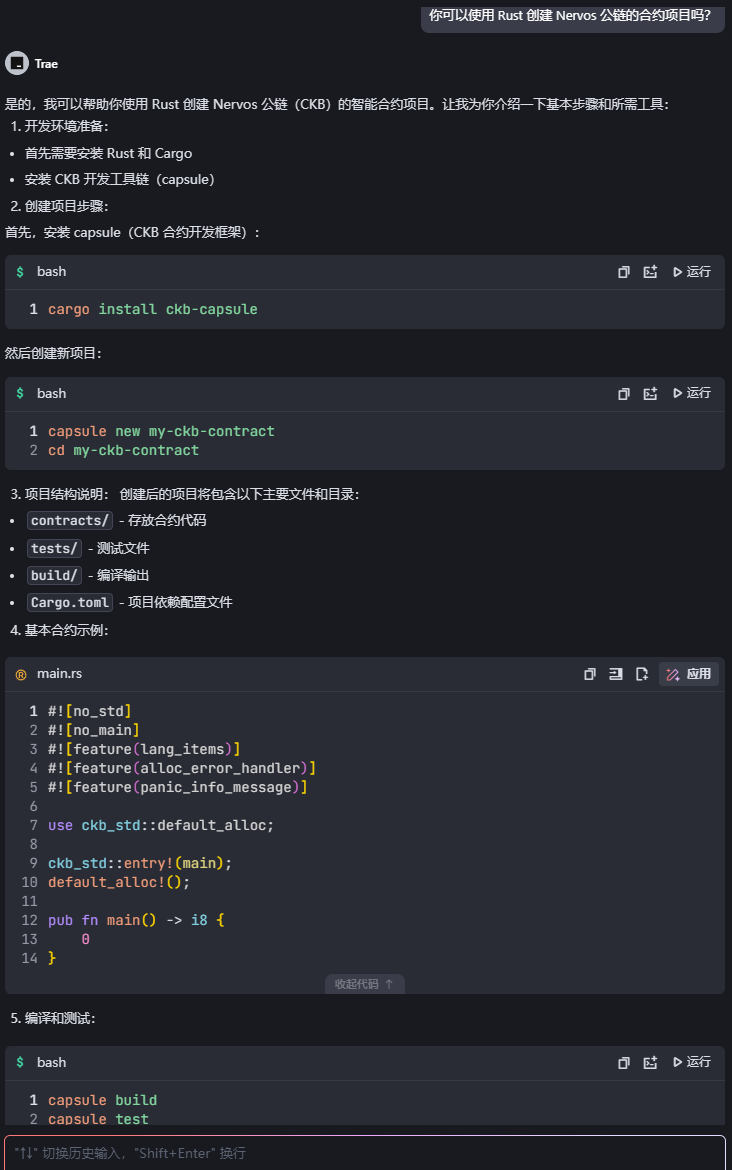
Task: Click the text '然后创建新项目:'
Action: coord(53,353)
